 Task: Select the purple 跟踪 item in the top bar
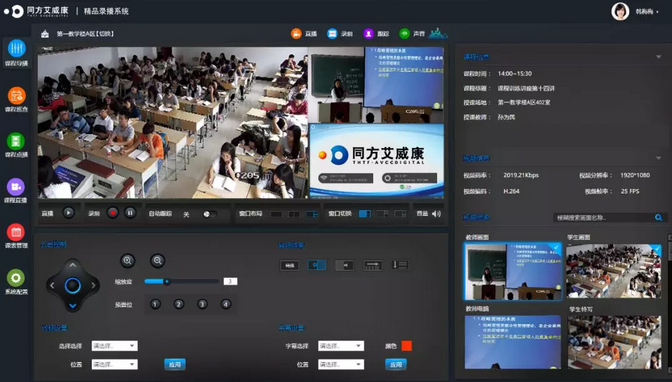[376, 33]
